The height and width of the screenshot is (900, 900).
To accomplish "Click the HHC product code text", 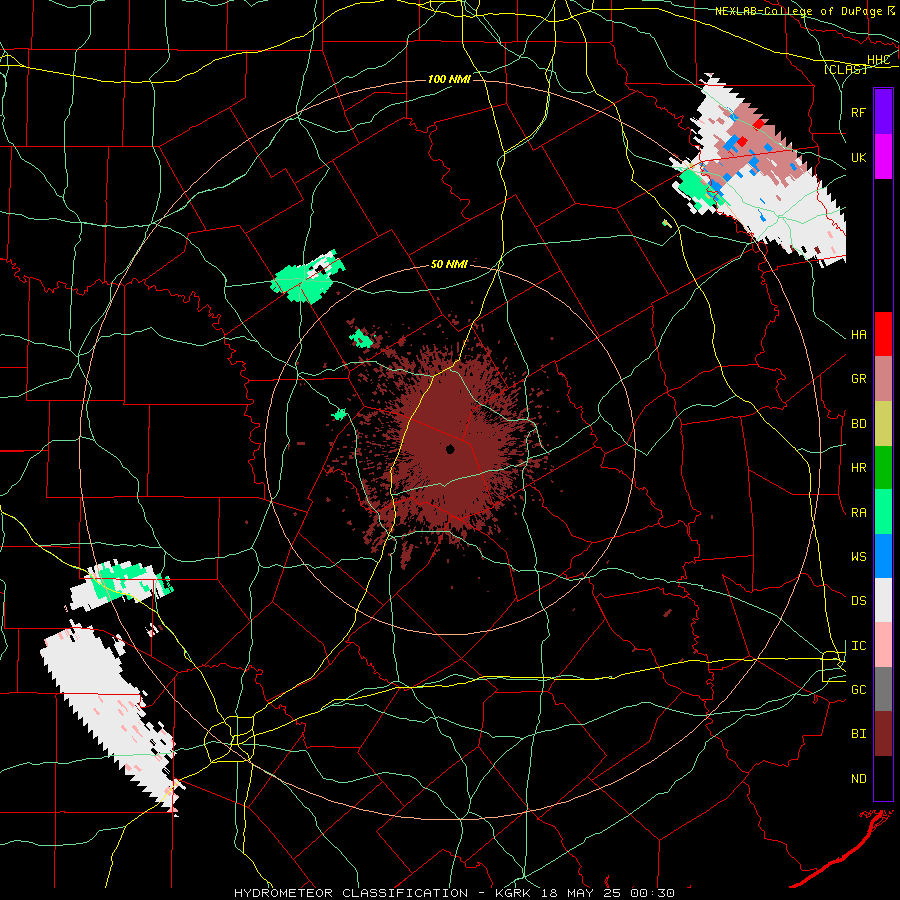I will 879,59.
